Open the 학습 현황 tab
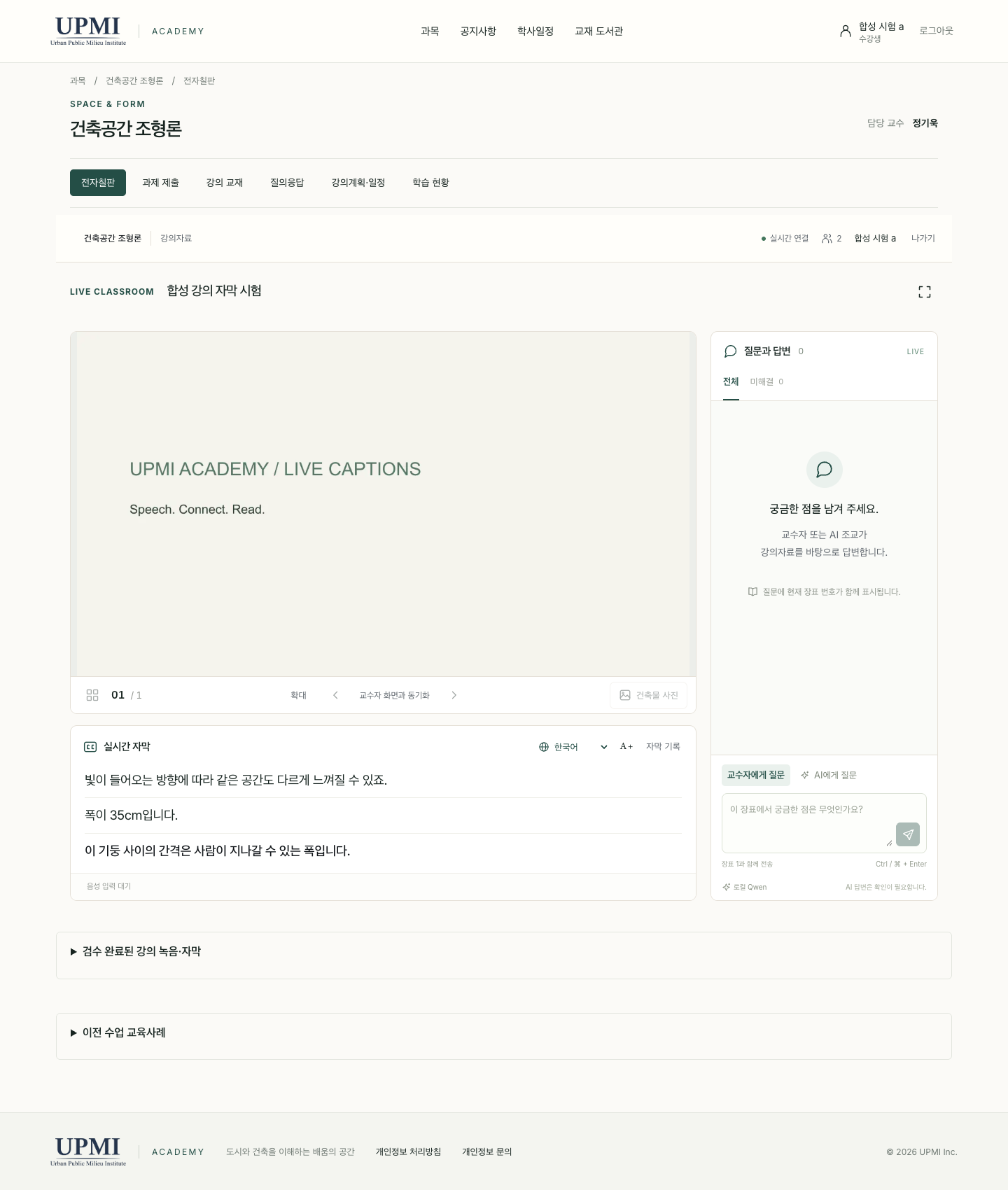Image resolution: width=1008 pixels, height=1190 pixels. tap(430, 183)
